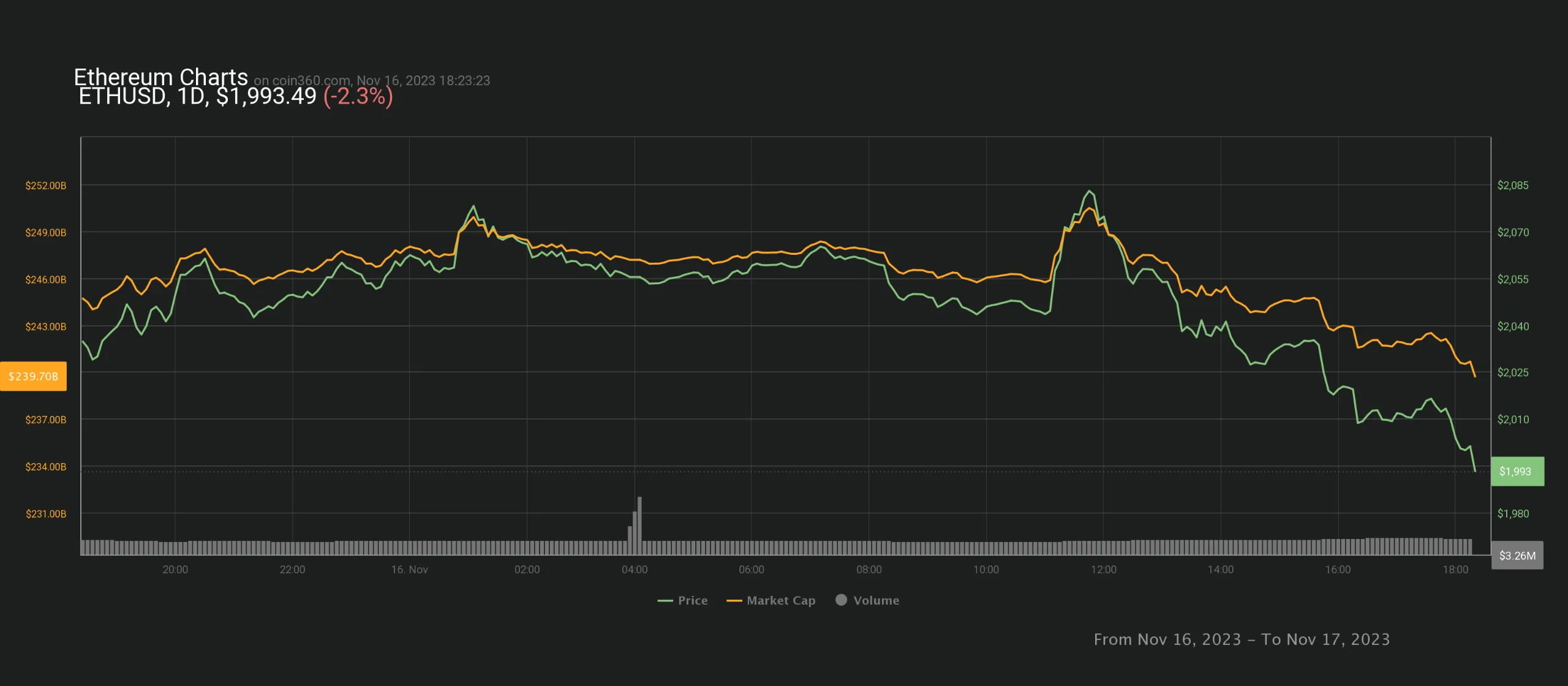Image resolution: width=1568 pixels, height=686 pixels.
Task: Toggle the Volume legend item
Action: [876, 600]
